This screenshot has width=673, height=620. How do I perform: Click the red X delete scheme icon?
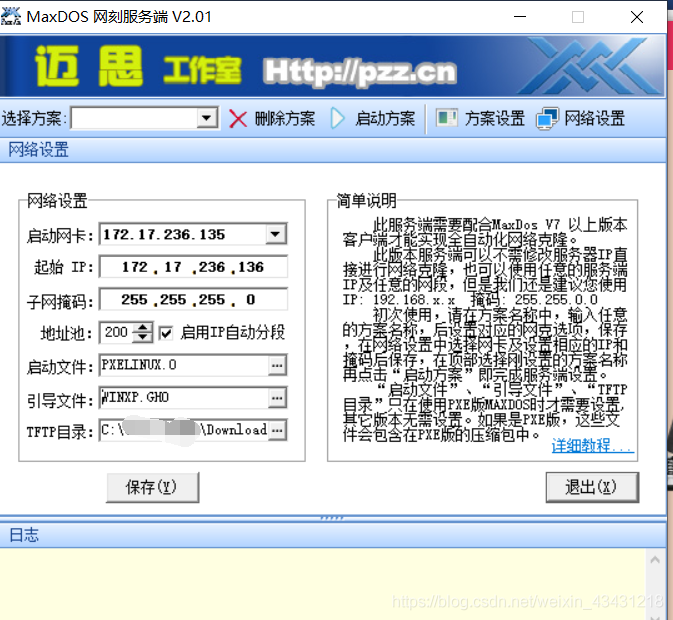pyautogui.click(x=237, y=119)
